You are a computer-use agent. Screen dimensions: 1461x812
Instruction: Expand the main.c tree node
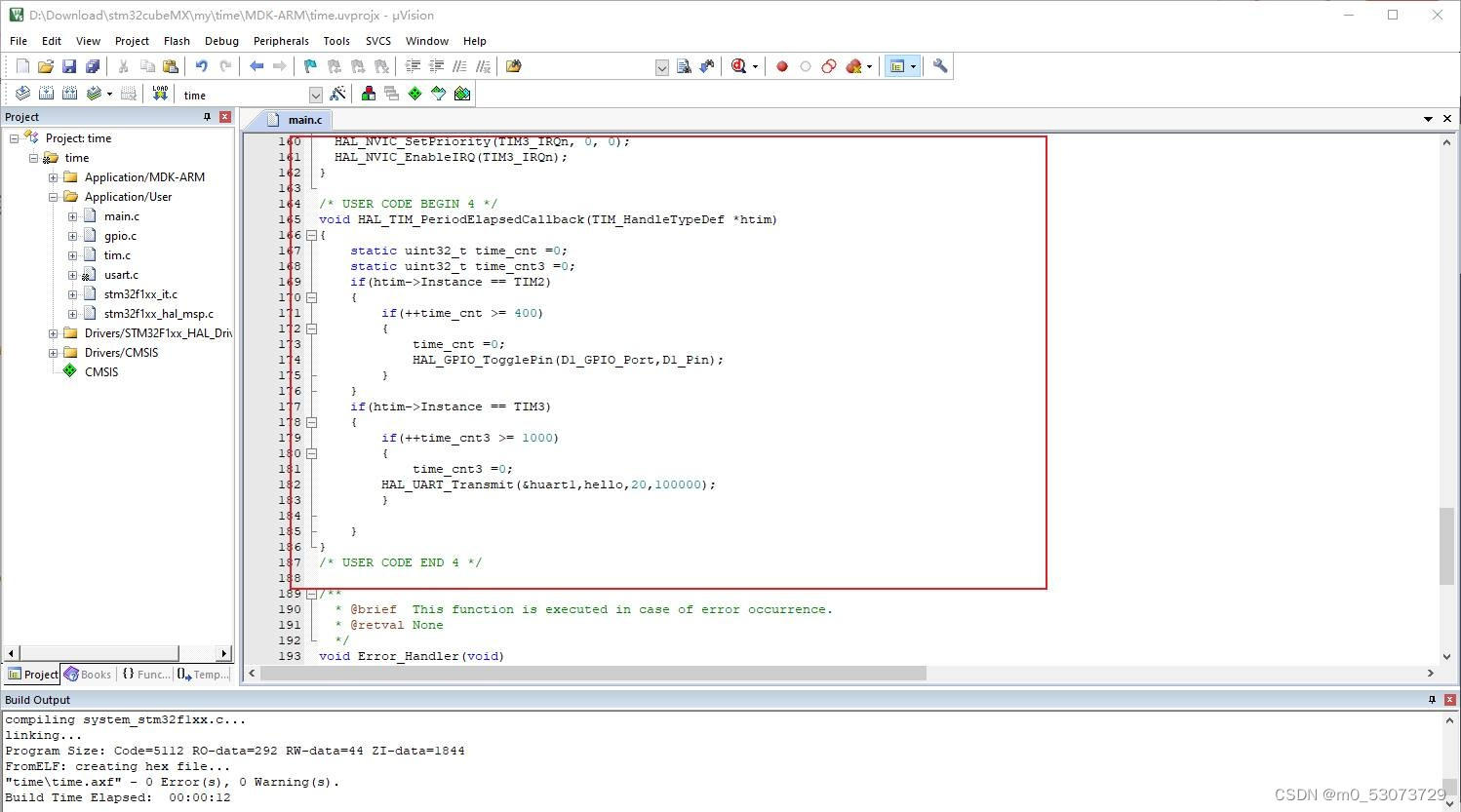pyautogui.click(x=72, y=216)
